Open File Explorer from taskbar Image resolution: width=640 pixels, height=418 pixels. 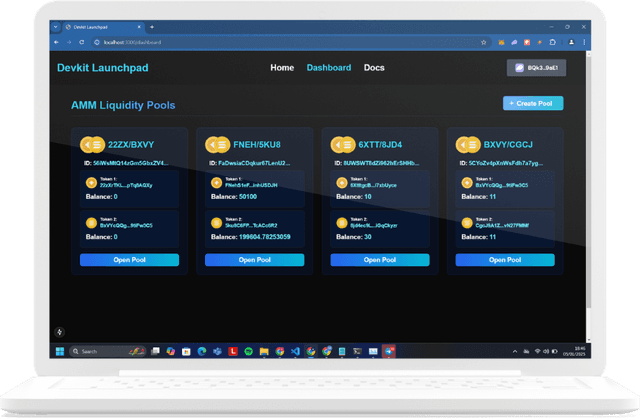point(264,351)
